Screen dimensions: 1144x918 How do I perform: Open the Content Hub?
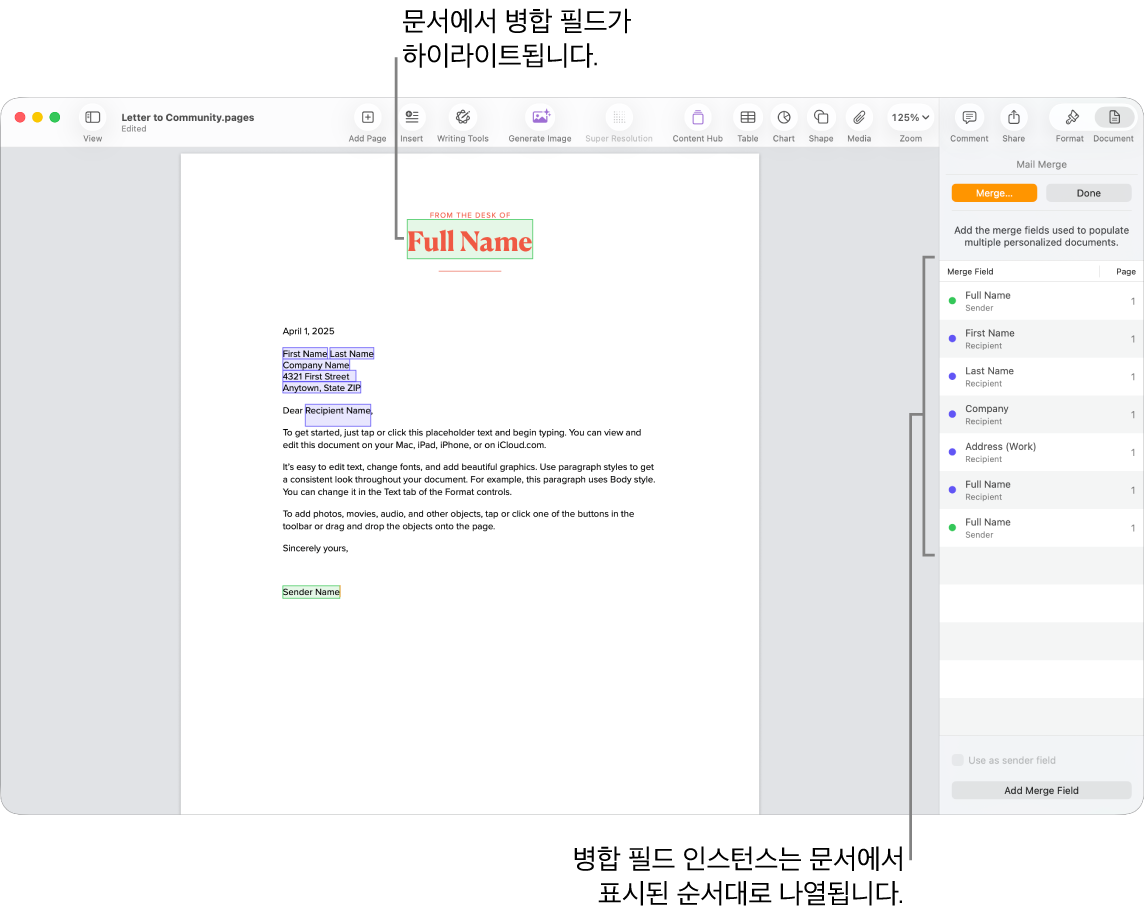point(697,117)
